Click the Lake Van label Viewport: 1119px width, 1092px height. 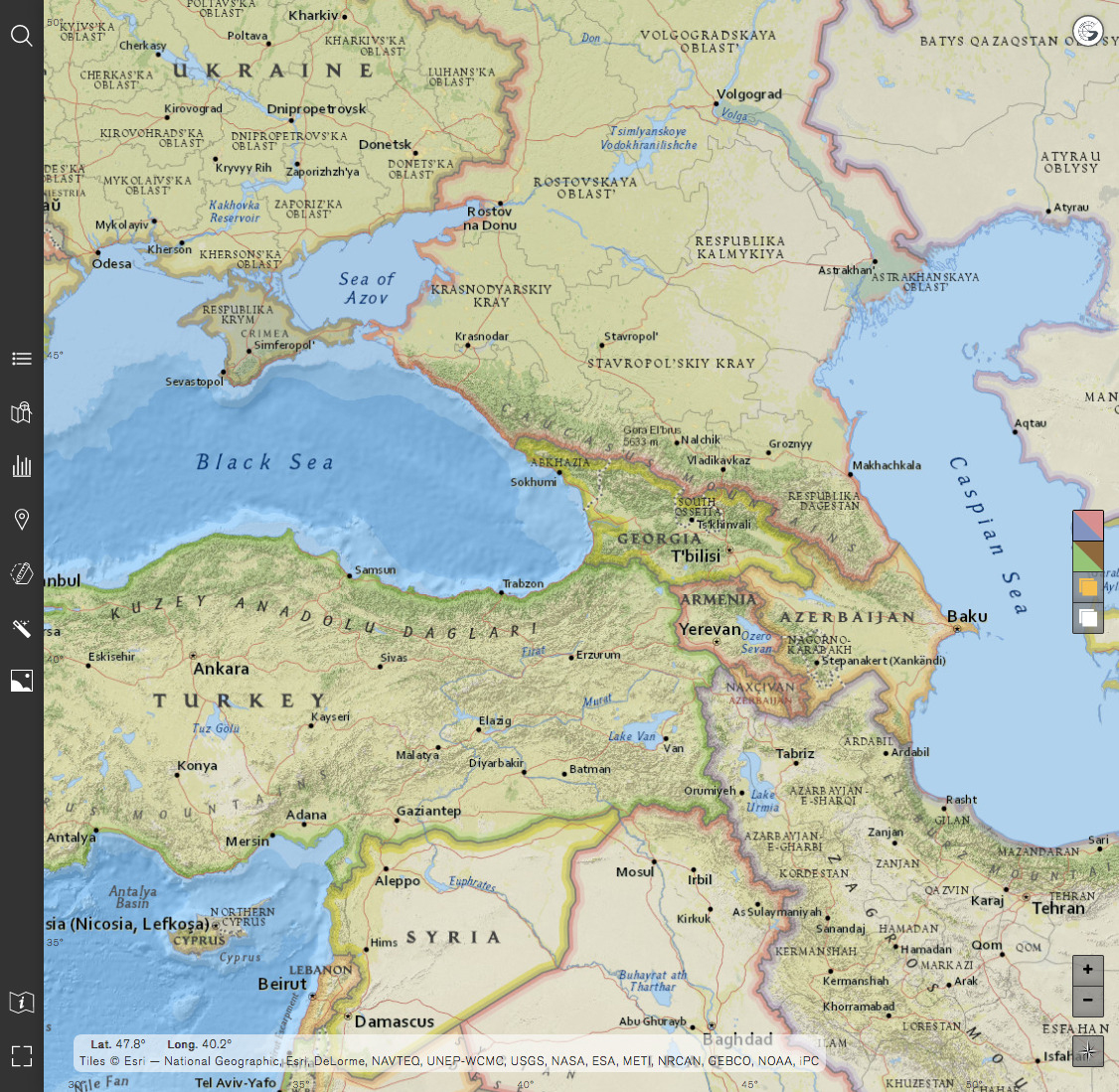632,736
